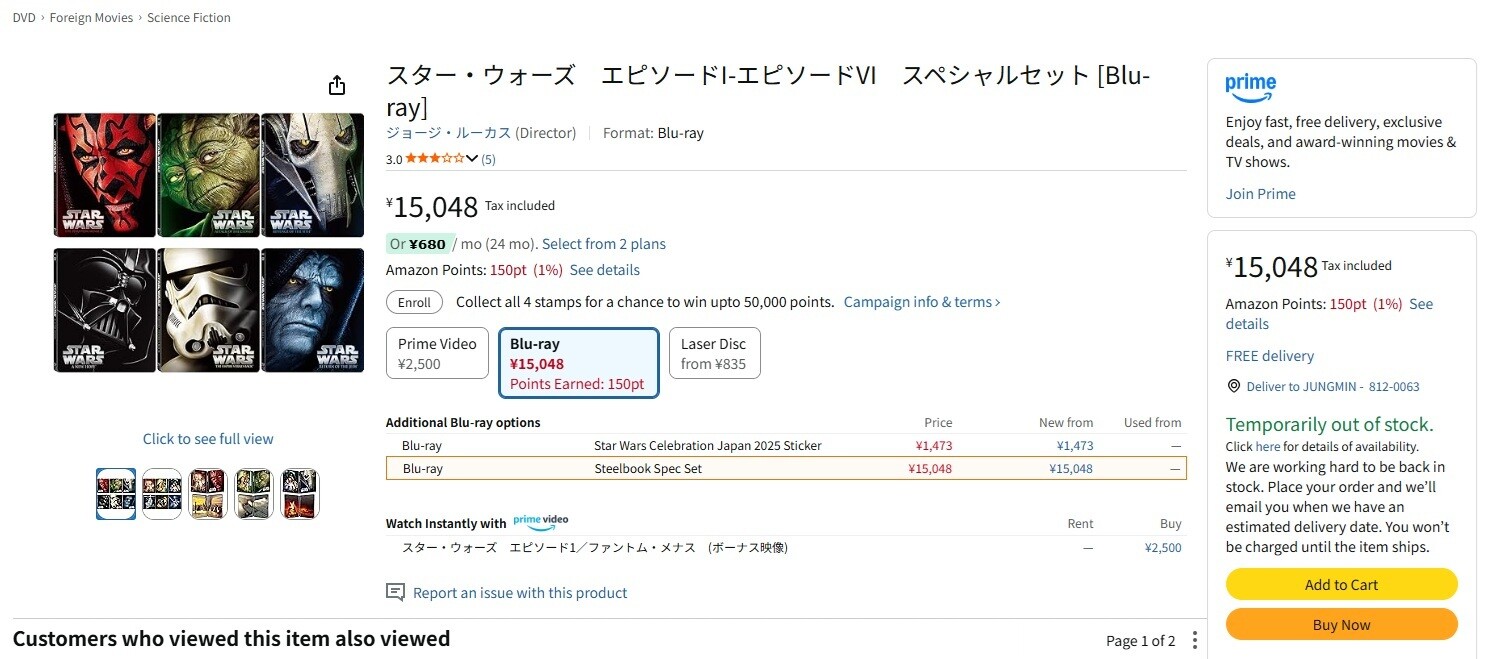Viewport: 1495px width, 659px height.
Task: Select the Blu-ray format option
Action: point(578,363)
